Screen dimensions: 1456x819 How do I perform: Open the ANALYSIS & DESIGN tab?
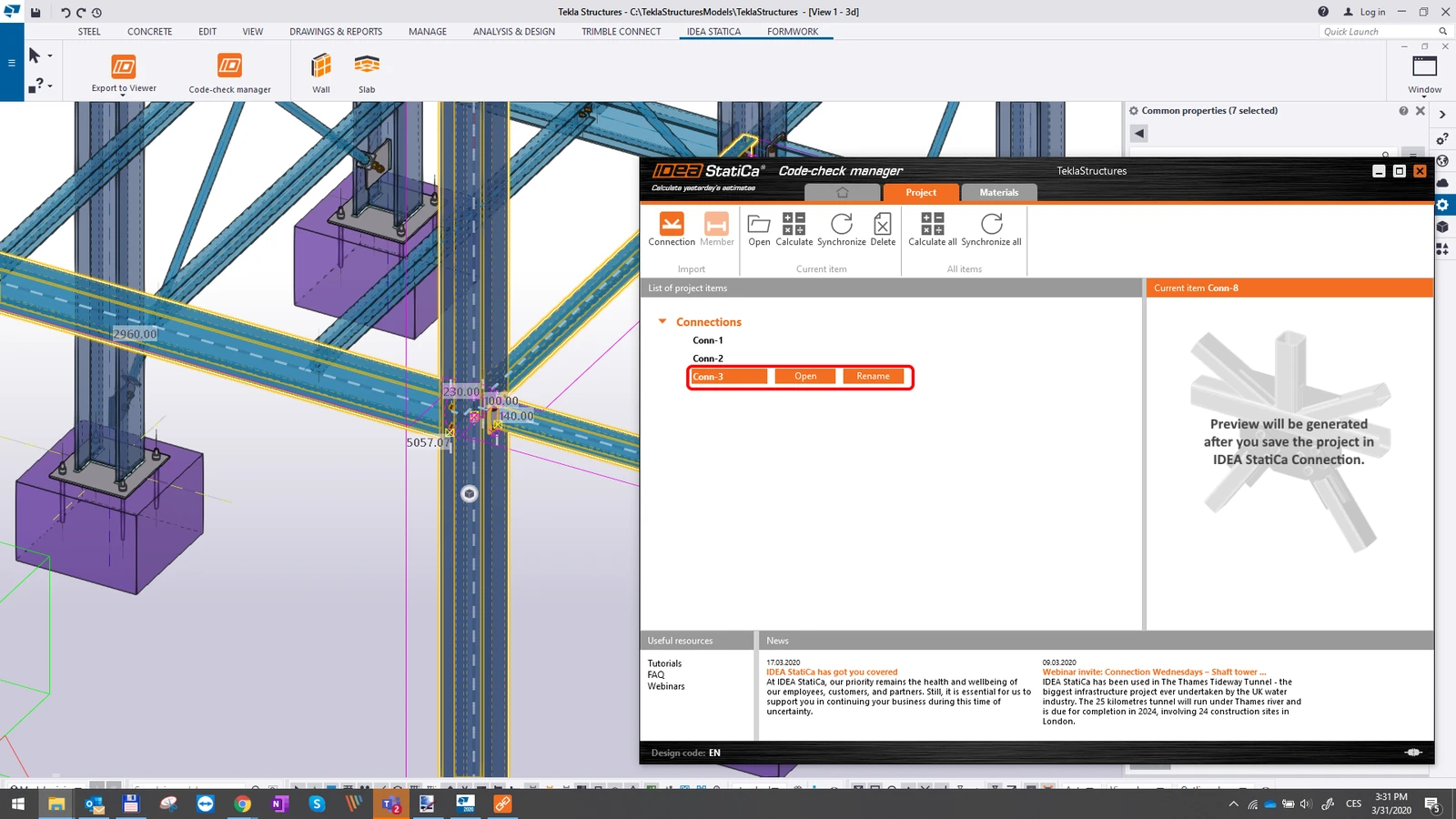click(514, 32)
